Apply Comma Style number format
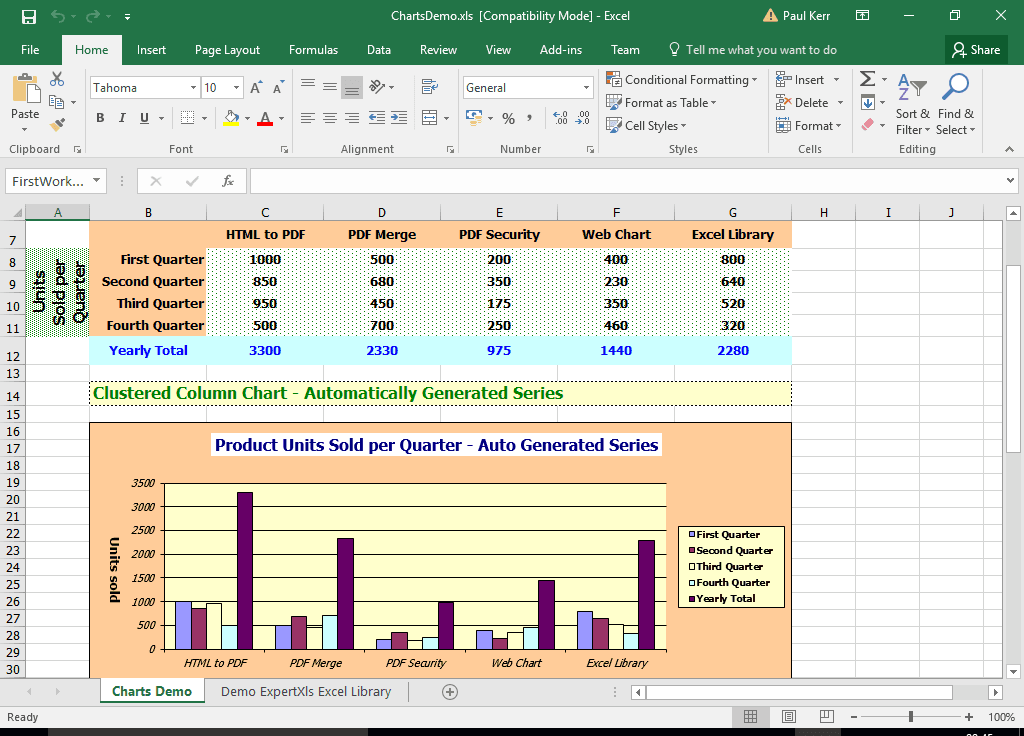The width and height of the screenshot is (1024, 736). coord(529,118)
